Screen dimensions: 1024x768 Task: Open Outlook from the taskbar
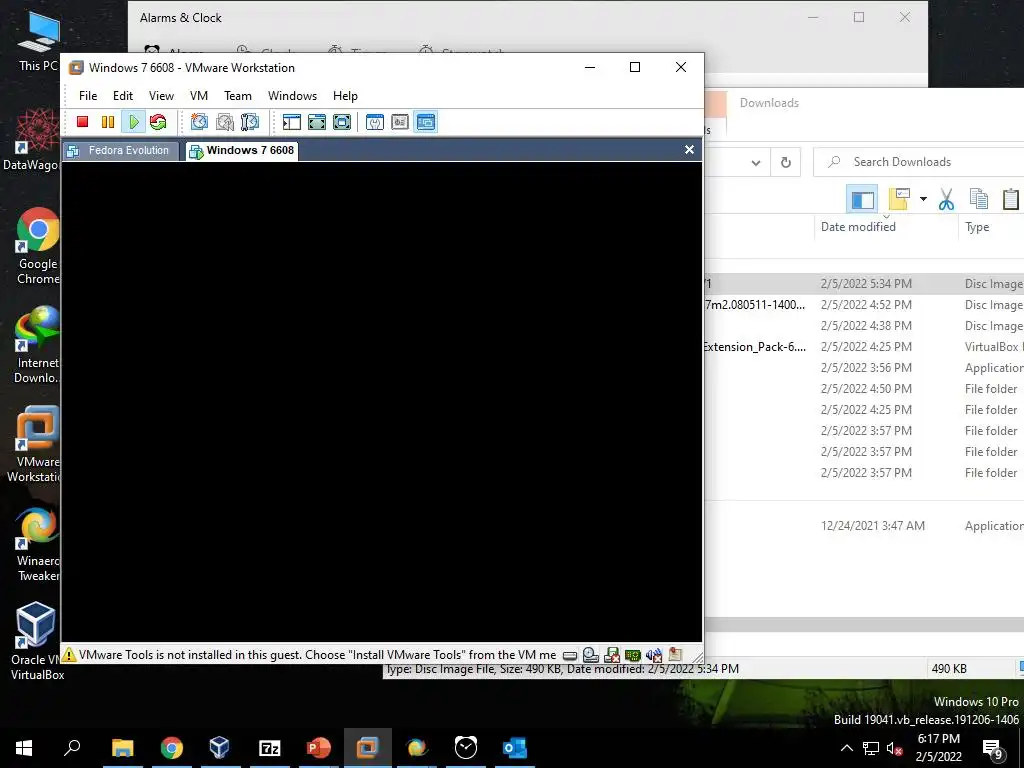(515, 748)
